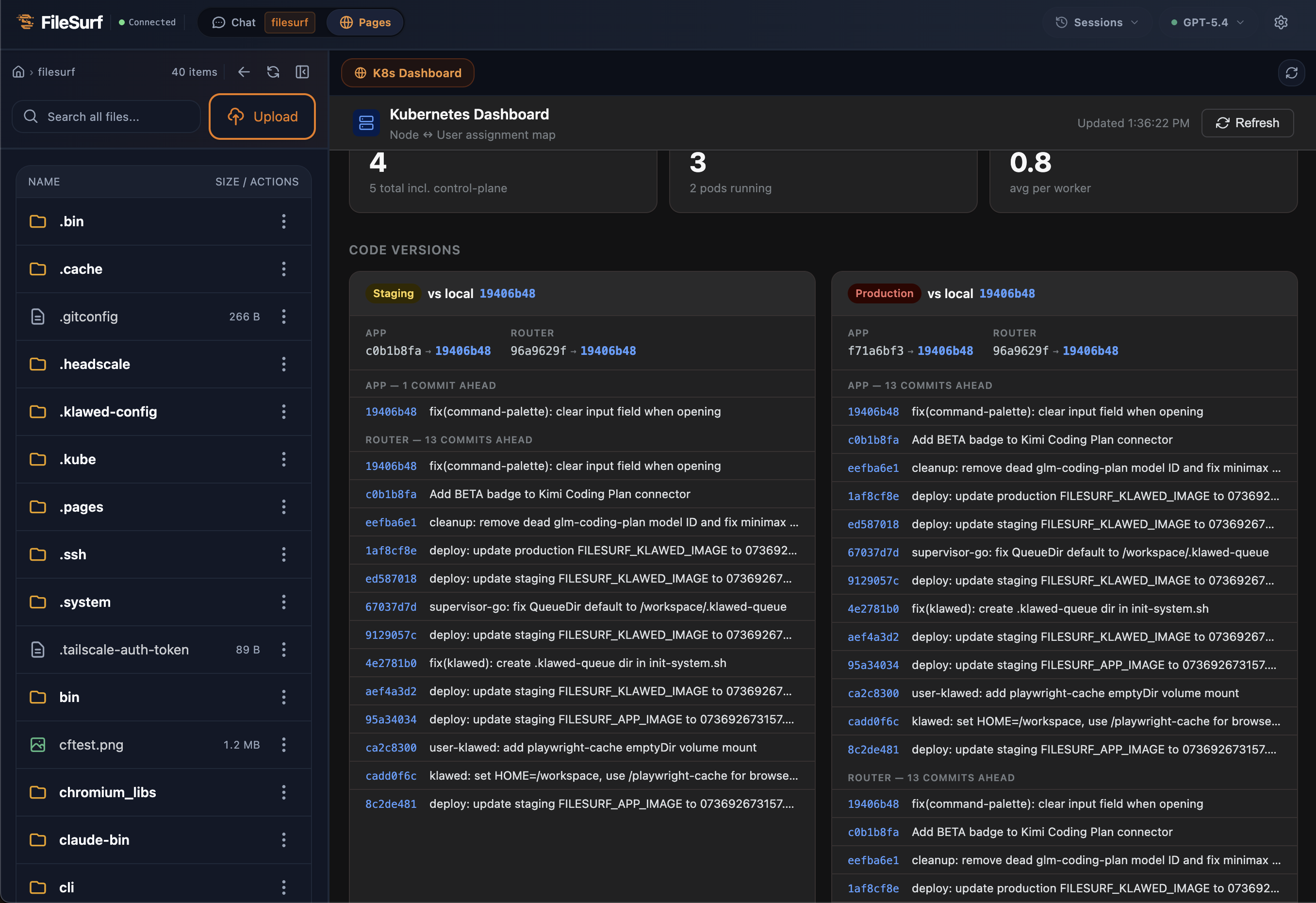
Task: Open actions menu for .gitconfig
Action: coord(284,317)
